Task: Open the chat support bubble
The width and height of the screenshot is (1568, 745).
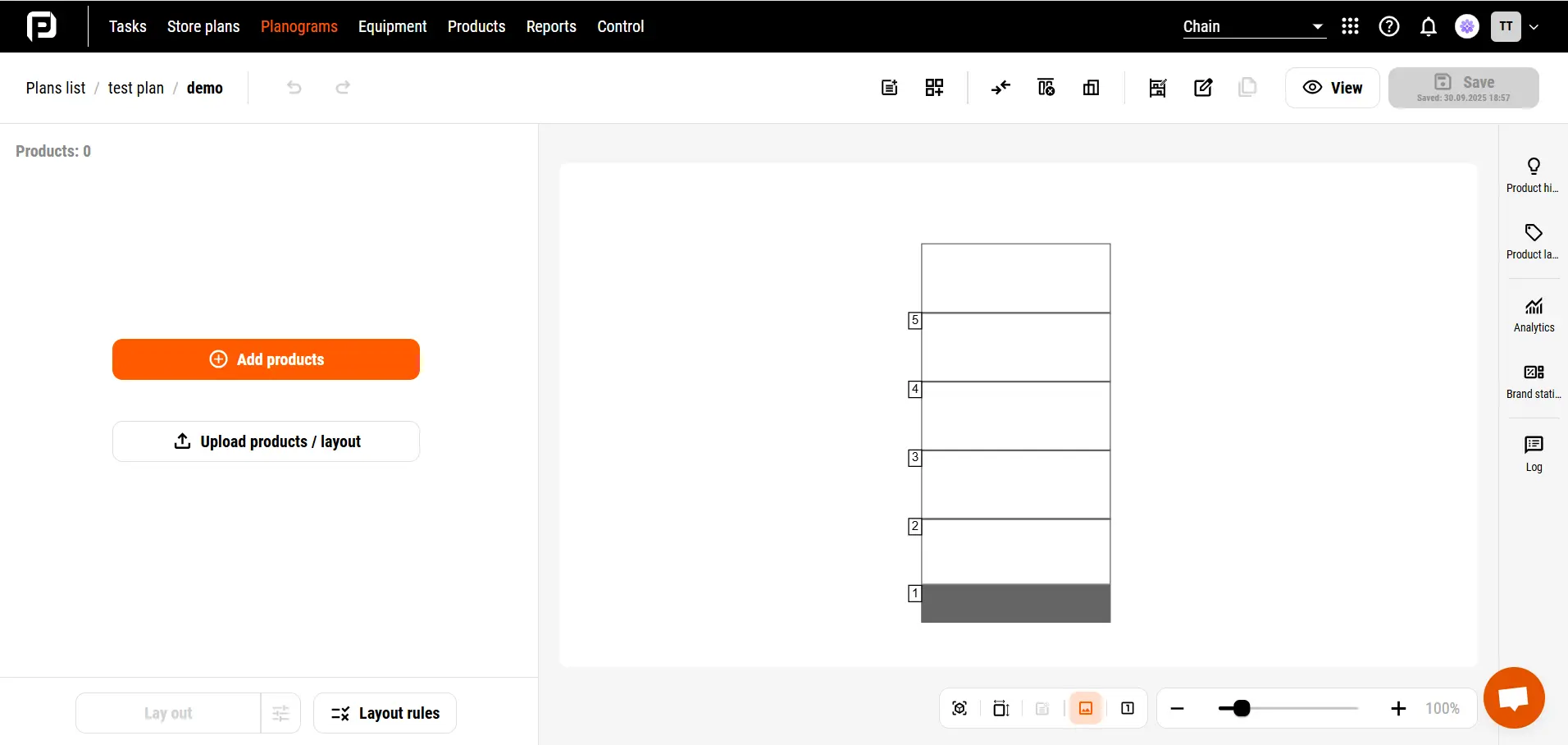Action: [1513, 698]
